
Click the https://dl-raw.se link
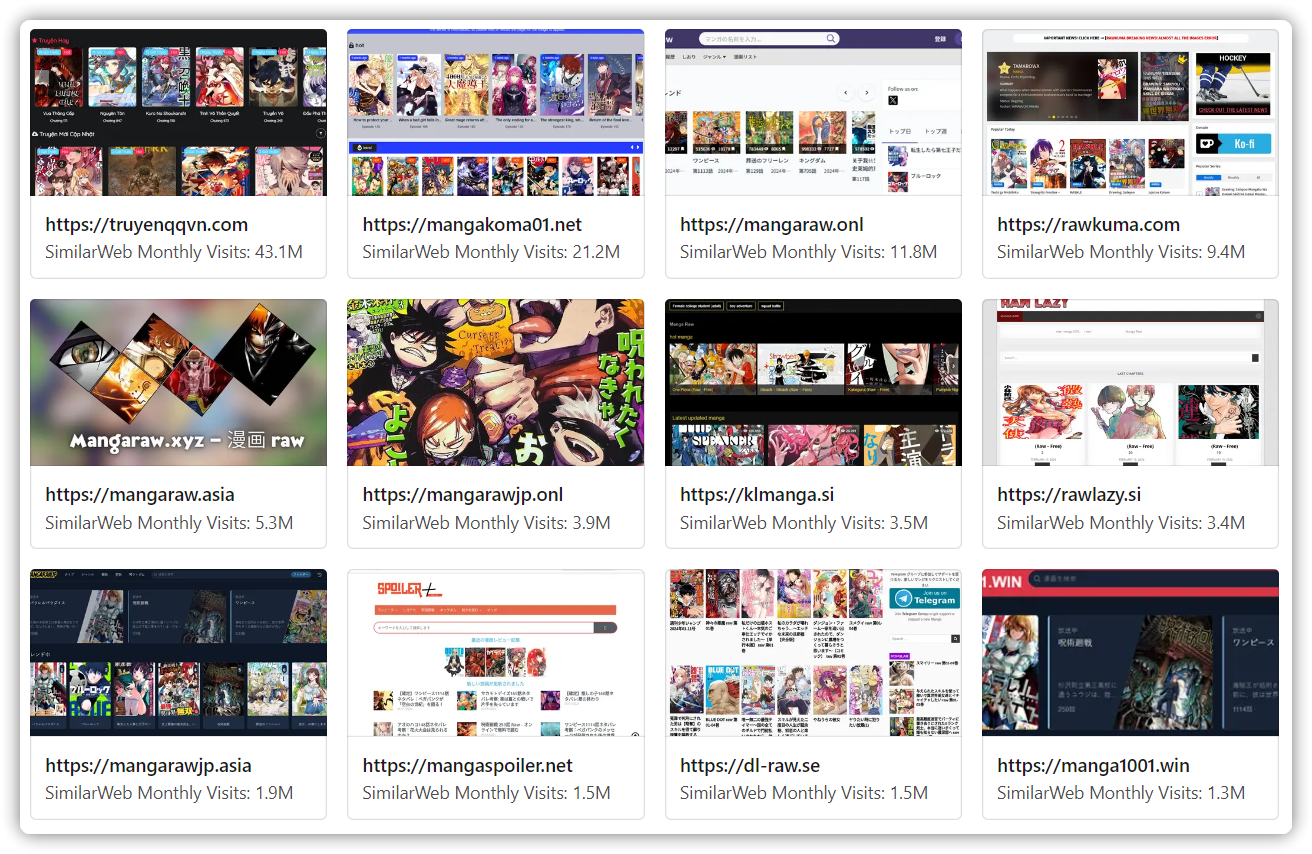coord(750,766)
